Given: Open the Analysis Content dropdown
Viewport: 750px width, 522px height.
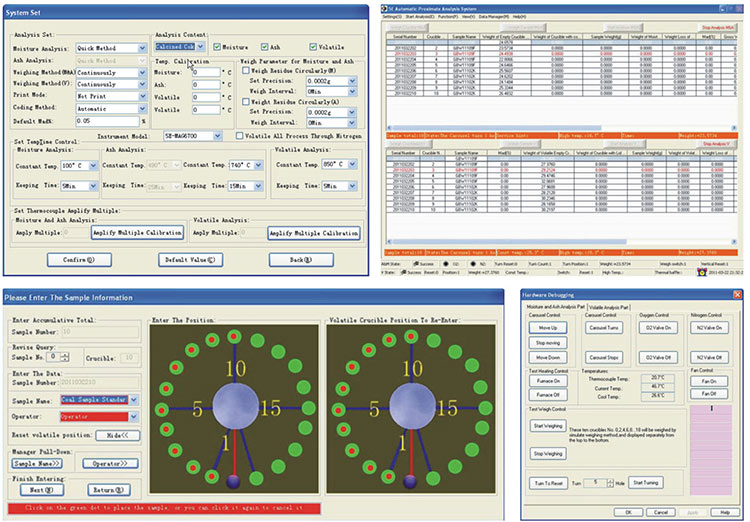Looking at the screenshot, I should click(200, 46).
